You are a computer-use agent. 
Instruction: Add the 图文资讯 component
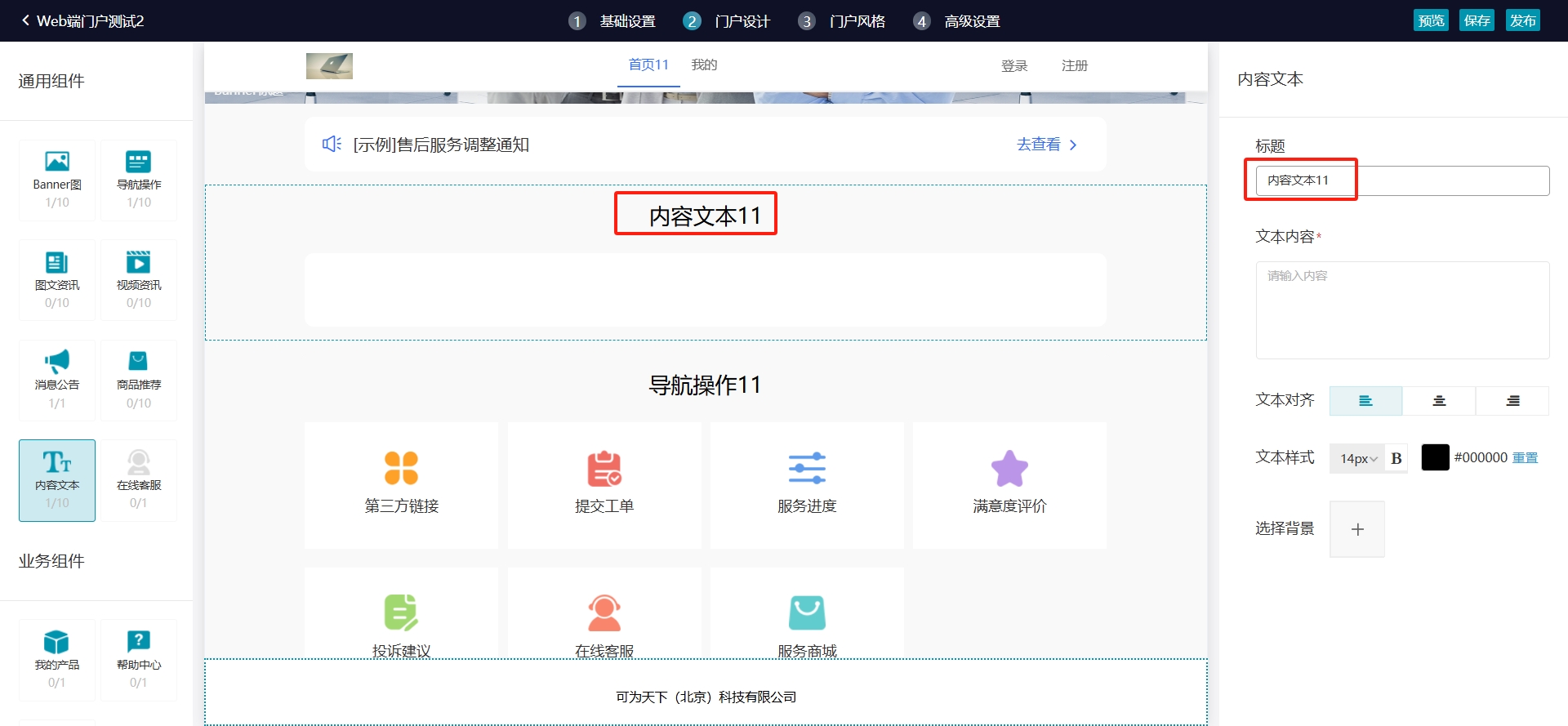coord(57,280)
